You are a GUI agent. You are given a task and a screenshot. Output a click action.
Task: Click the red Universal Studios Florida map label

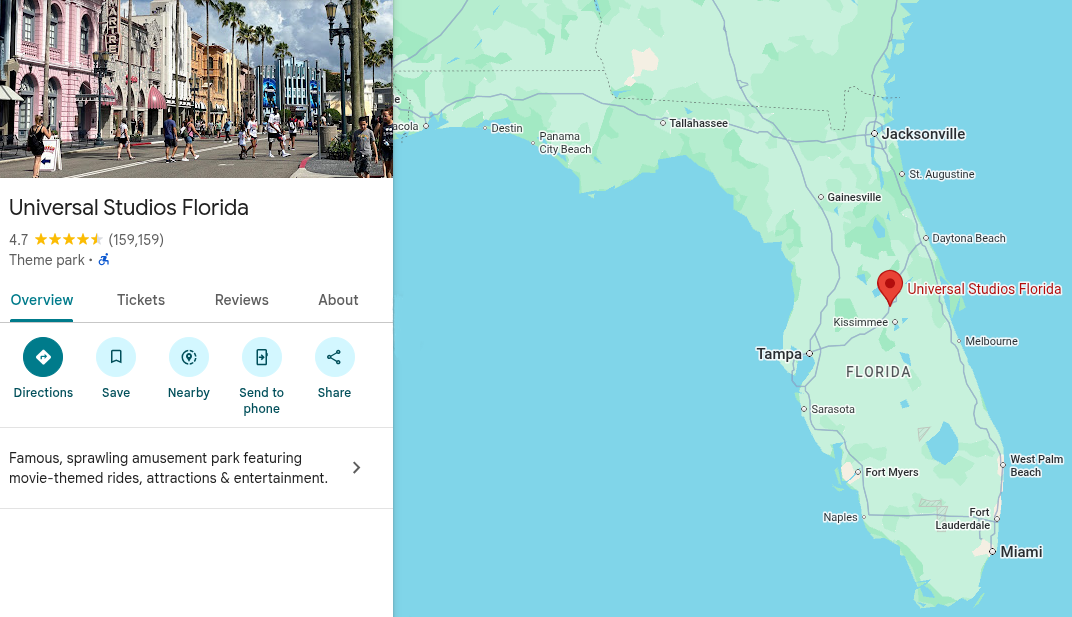pyautogui.click(x=984, y=289)
